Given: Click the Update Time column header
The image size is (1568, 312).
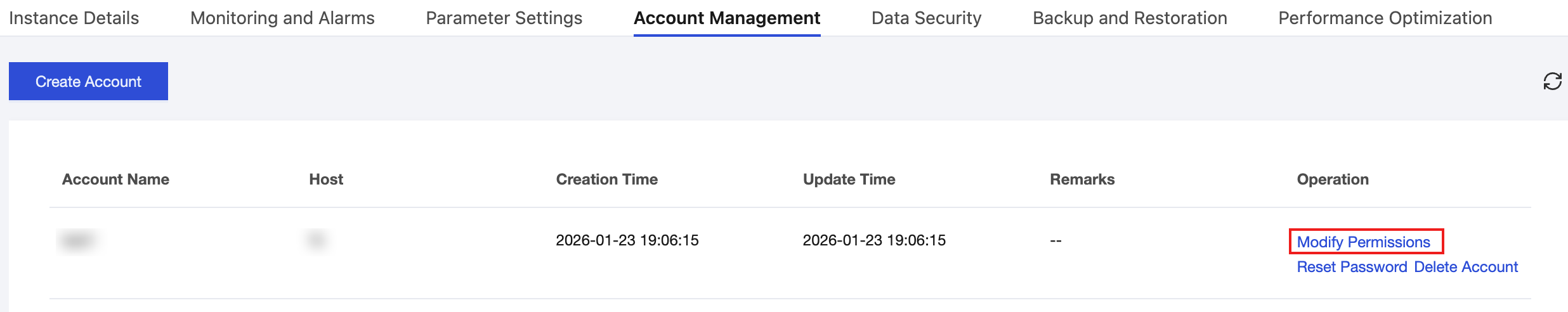Looking at the screenshot, I should click(x=849, y=179).
